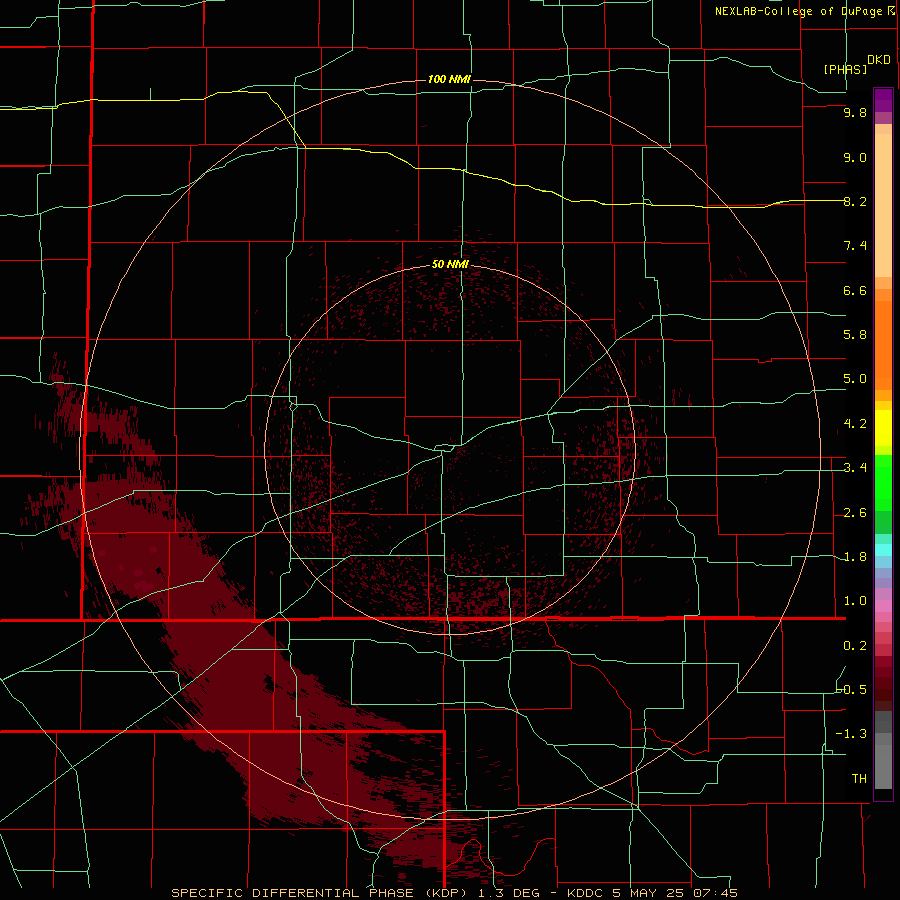This screenshot has height=900, width=900.
Task: Click the 1.3 DEG elevation text
Action: click(x=509, y=893)
